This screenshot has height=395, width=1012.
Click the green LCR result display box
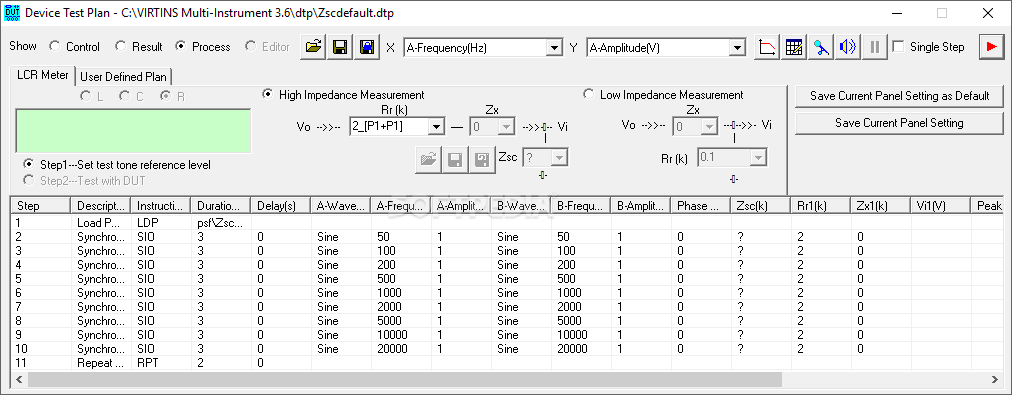tap(133, 130)
